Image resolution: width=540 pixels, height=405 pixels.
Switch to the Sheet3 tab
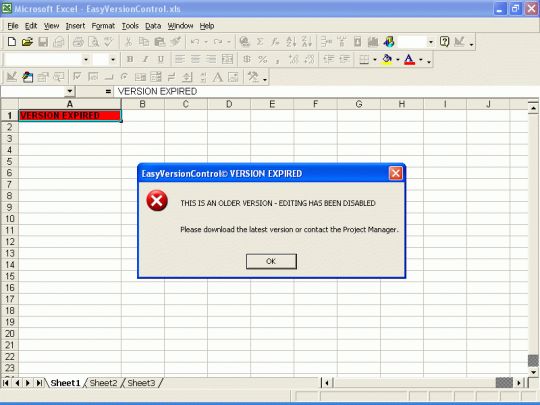tap(141, 383)
